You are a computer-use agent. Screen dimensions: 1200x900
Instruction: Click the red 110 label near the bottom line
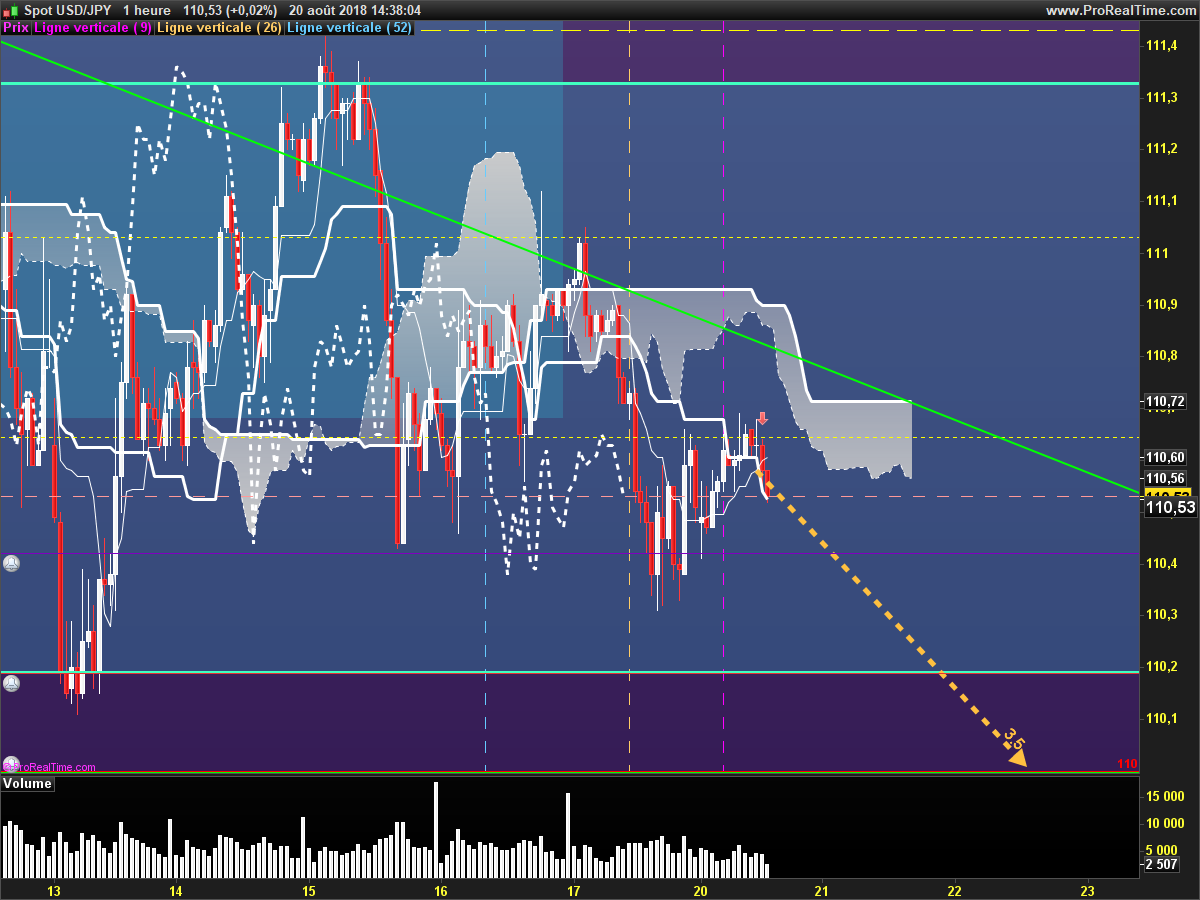click(1127, 764)
